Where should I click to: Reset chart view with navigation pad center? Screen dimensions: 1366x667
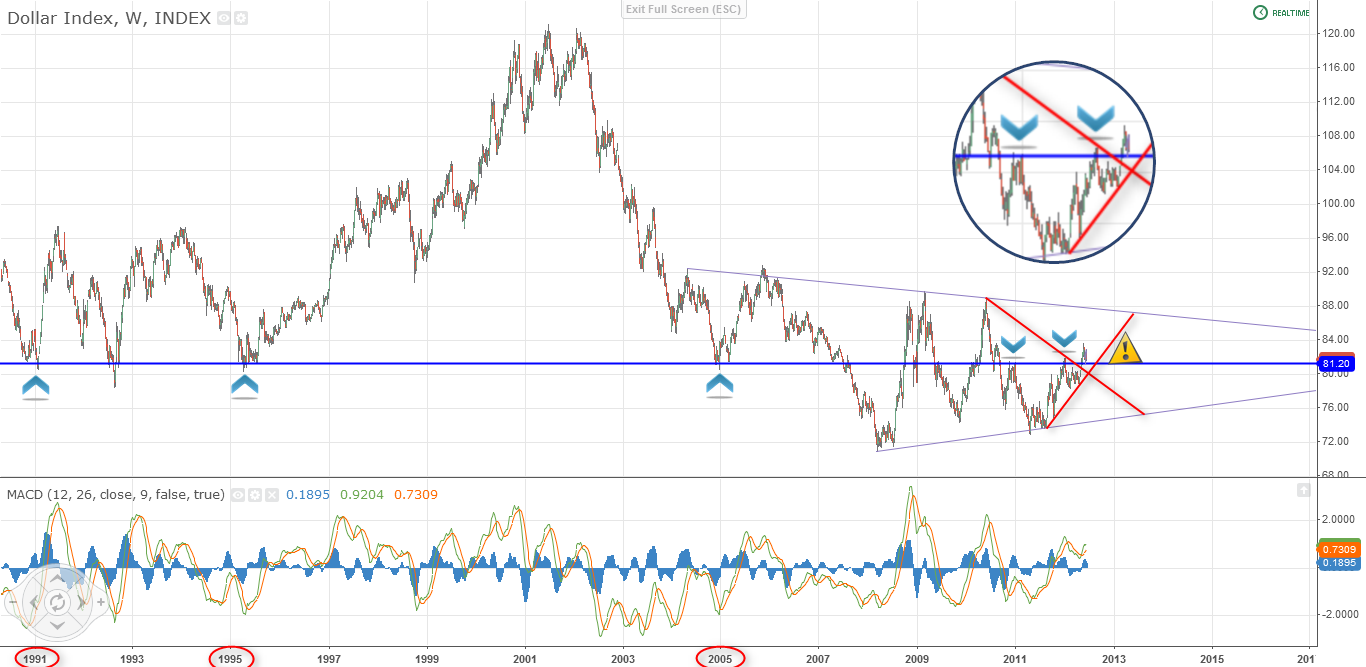57,602
